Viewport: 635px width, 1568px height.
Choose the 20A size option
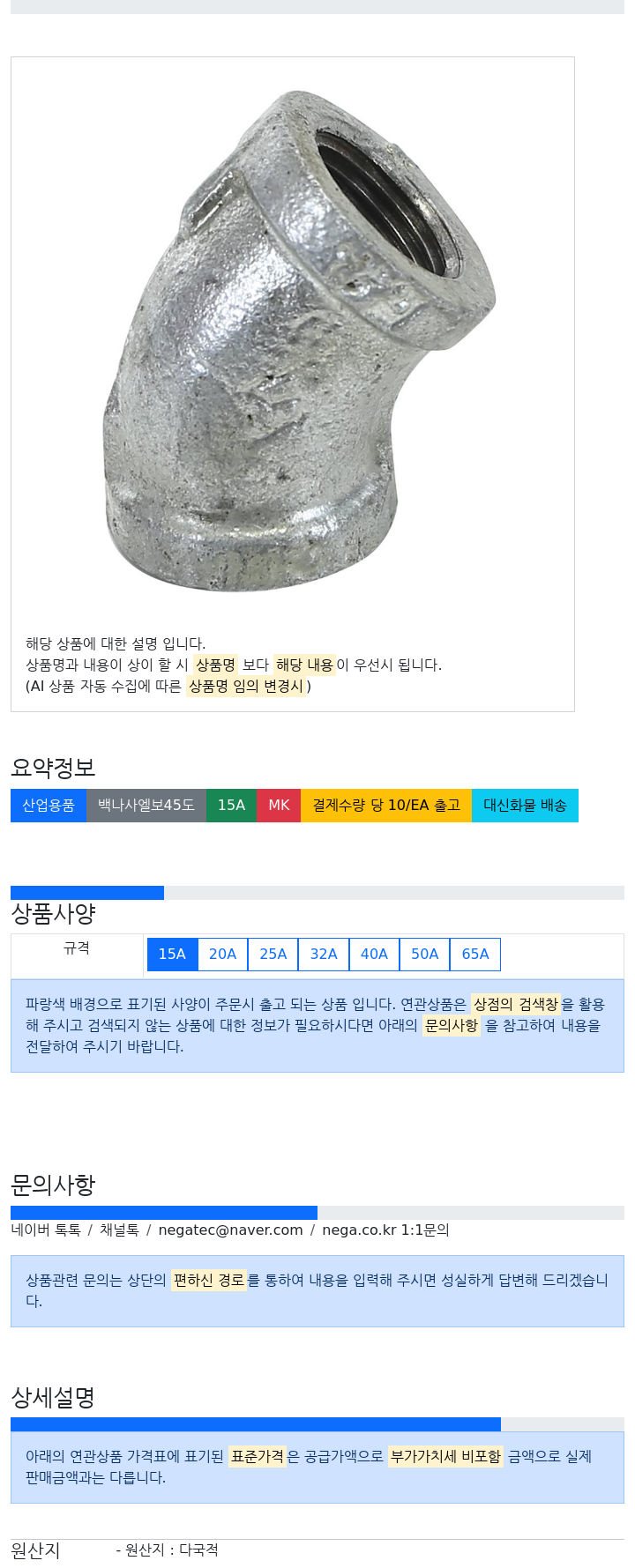[222, 955]
